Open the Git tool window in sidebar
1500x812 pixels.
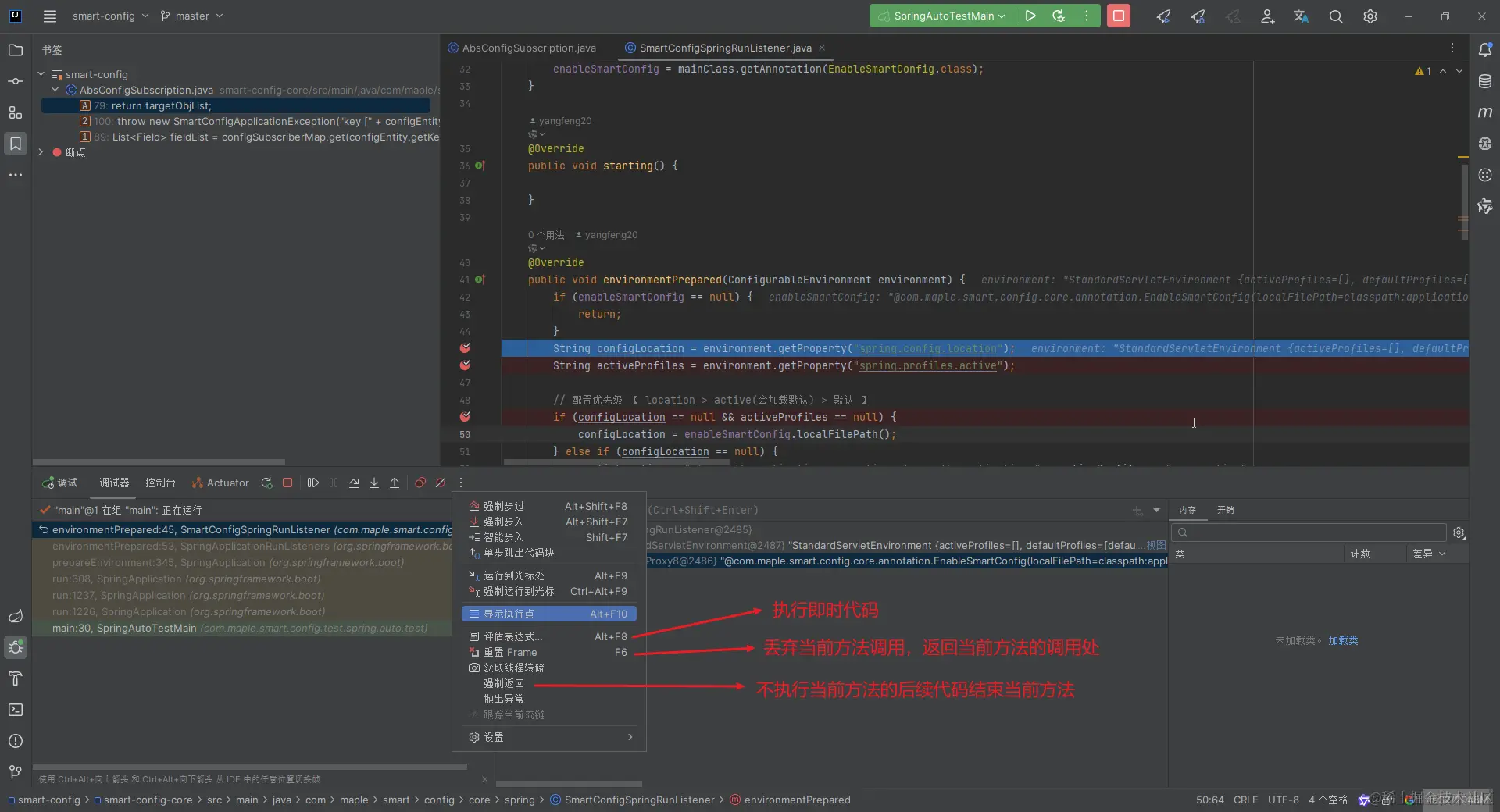coord(15,772)
